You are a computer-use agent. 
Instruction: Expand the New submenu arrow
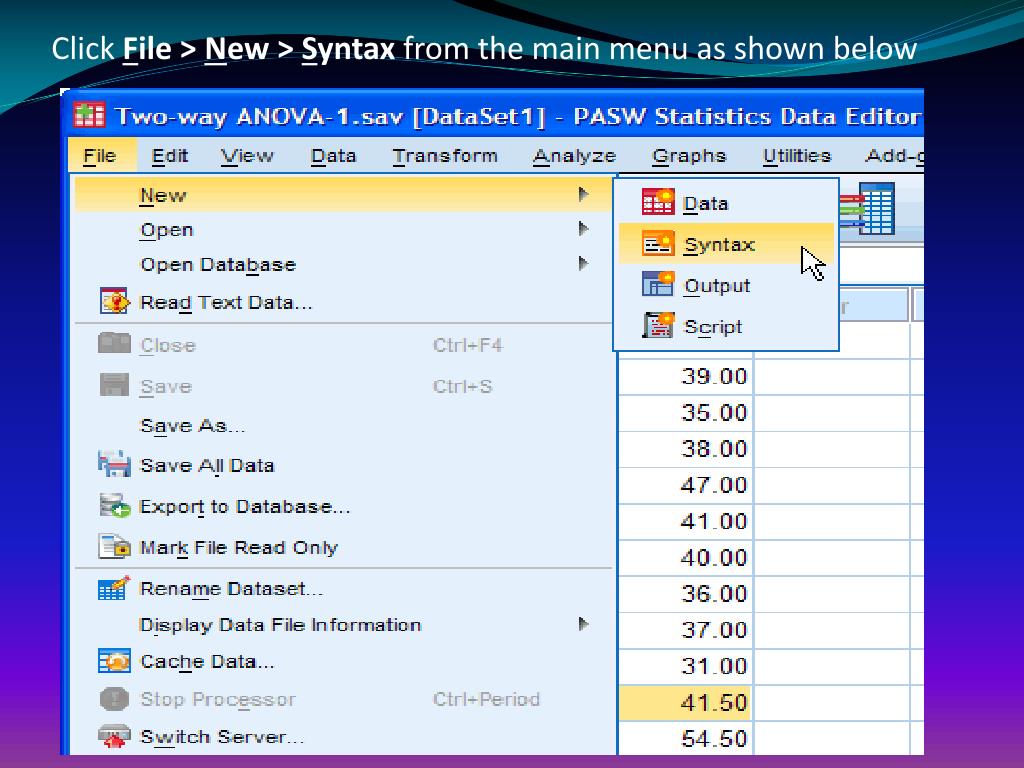(x=583, y=194)
